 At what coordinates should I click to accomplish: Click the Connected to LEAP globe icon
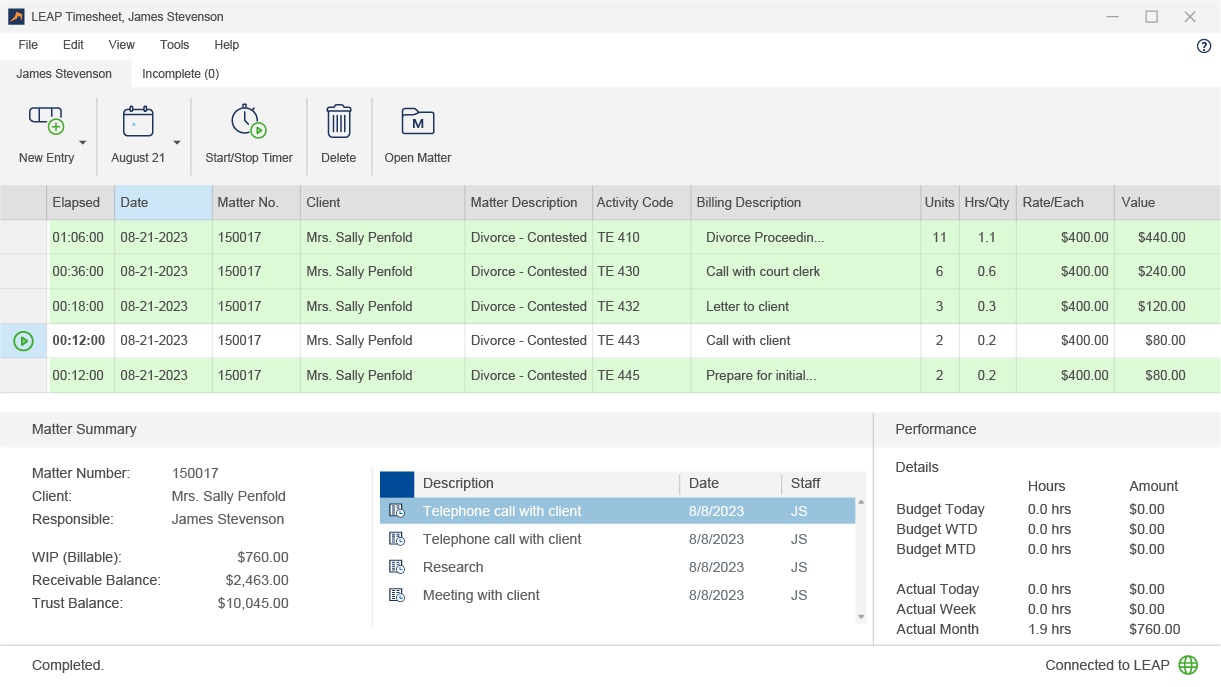(1188, 664)
